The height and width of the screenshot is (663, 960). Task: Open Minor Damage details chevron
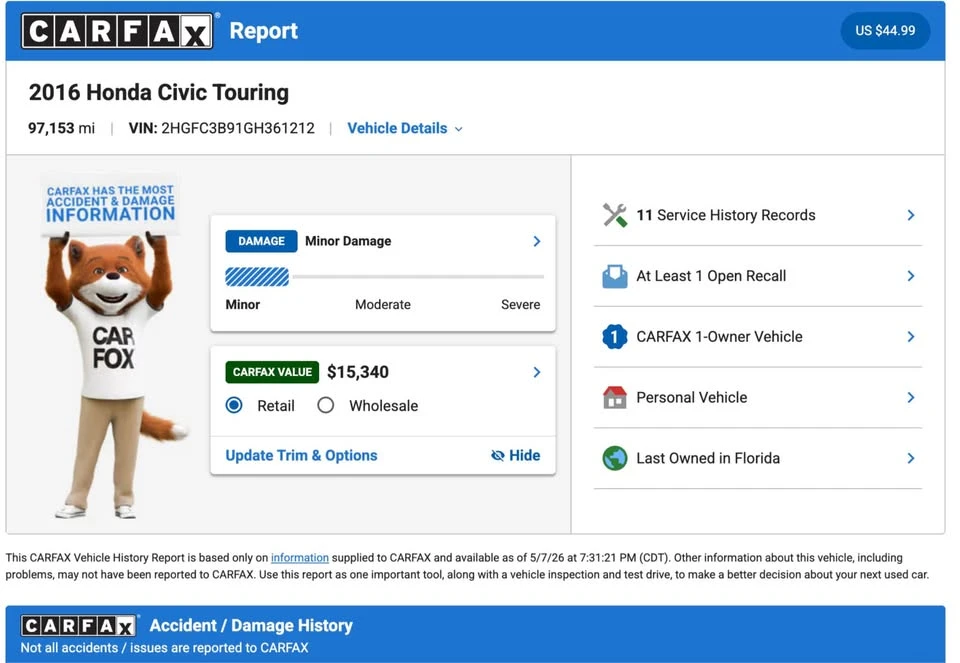tap(537, 241)
